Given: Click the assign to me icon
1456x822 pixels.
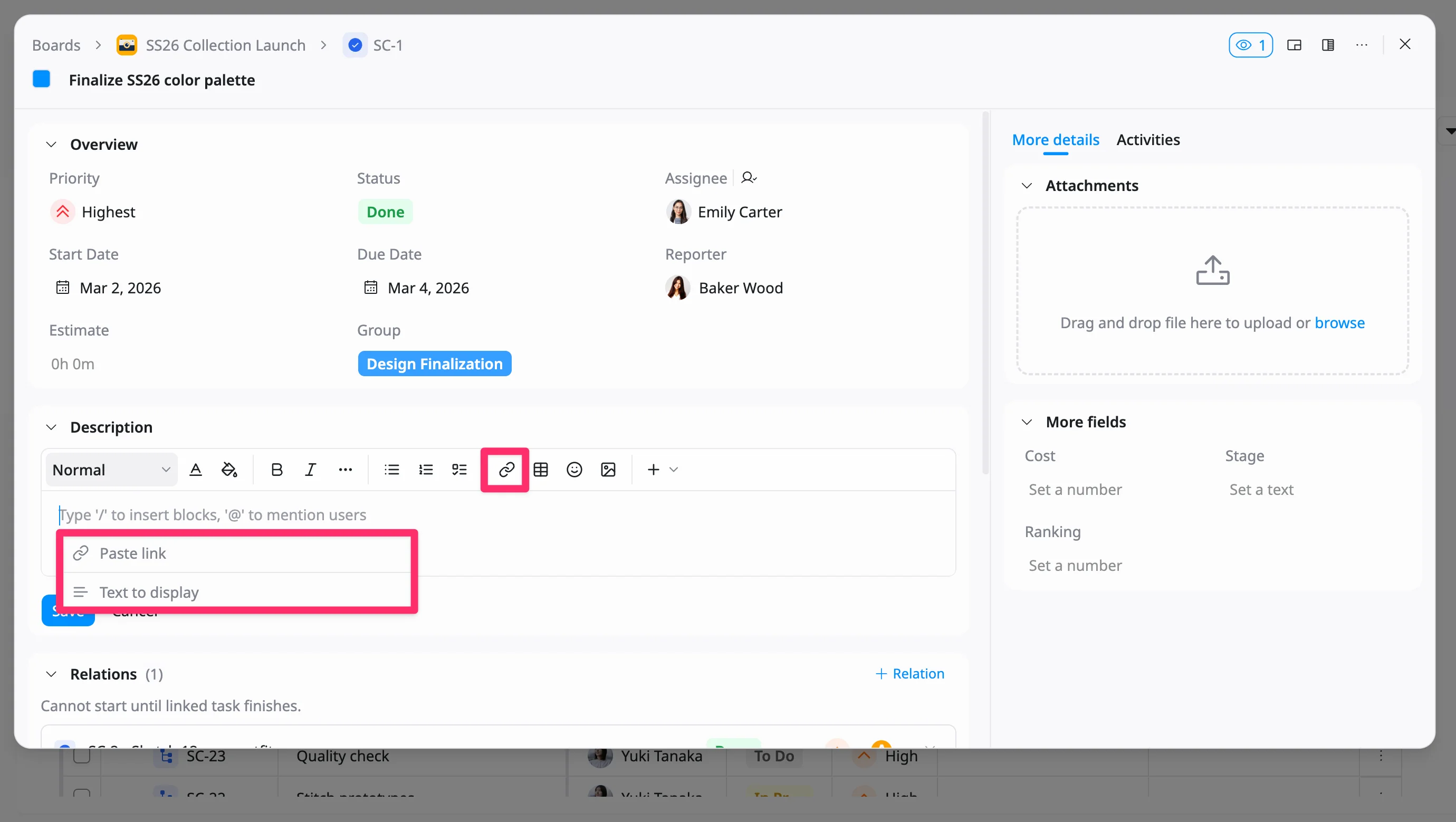Looking at the screenshot, I should point(749,178).
